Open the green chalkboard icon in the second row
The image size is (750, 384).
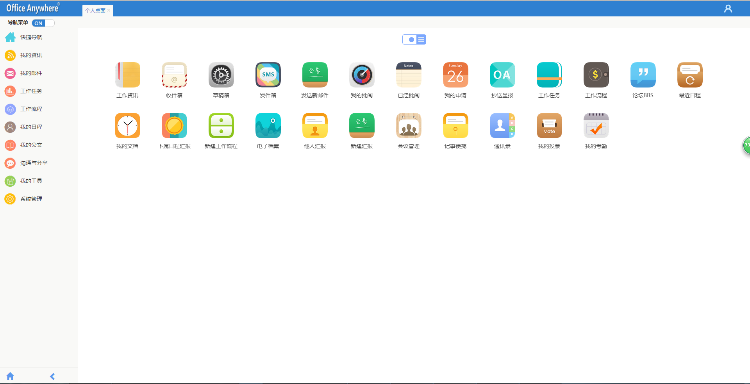tap(362, 125)
